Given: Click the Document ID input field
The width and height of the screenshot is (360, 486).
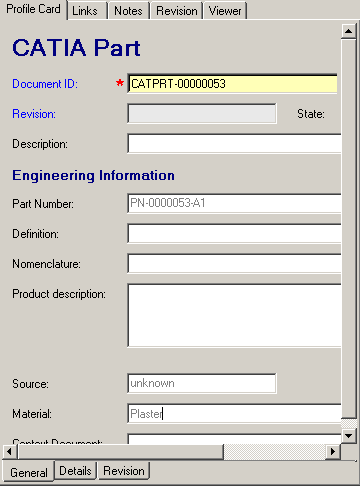Looking at the screenshot, I should [232, 84].
